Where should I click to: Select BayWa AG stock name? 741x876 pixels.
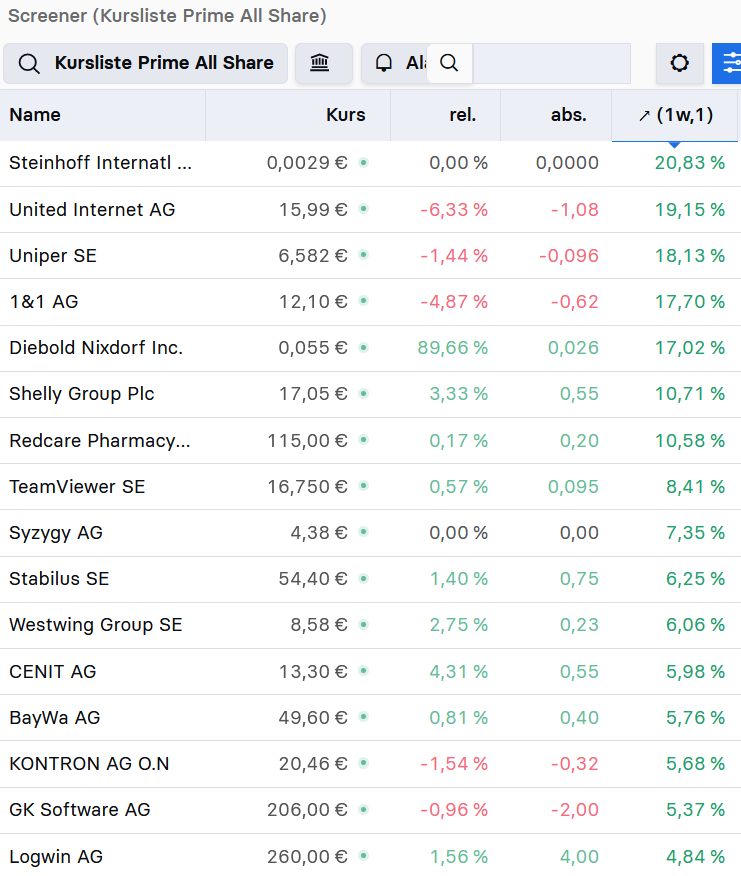[55, 717]
